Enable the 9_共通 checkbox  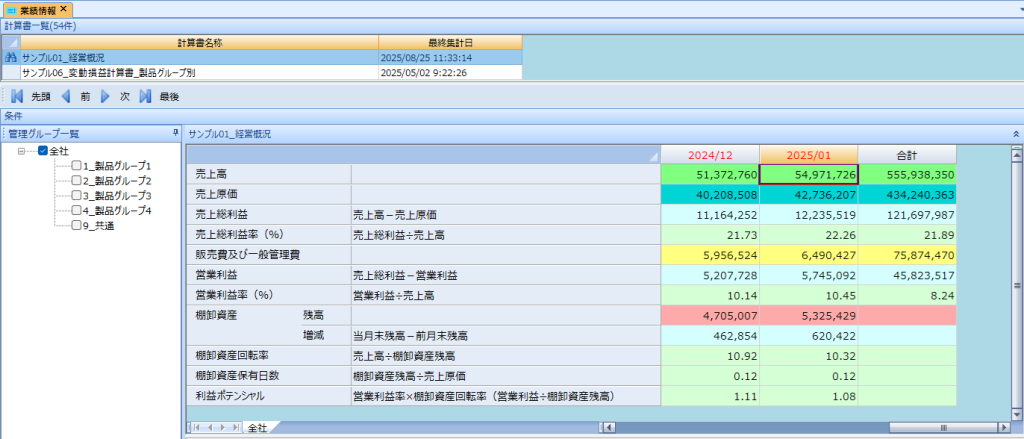click(77, 226)
